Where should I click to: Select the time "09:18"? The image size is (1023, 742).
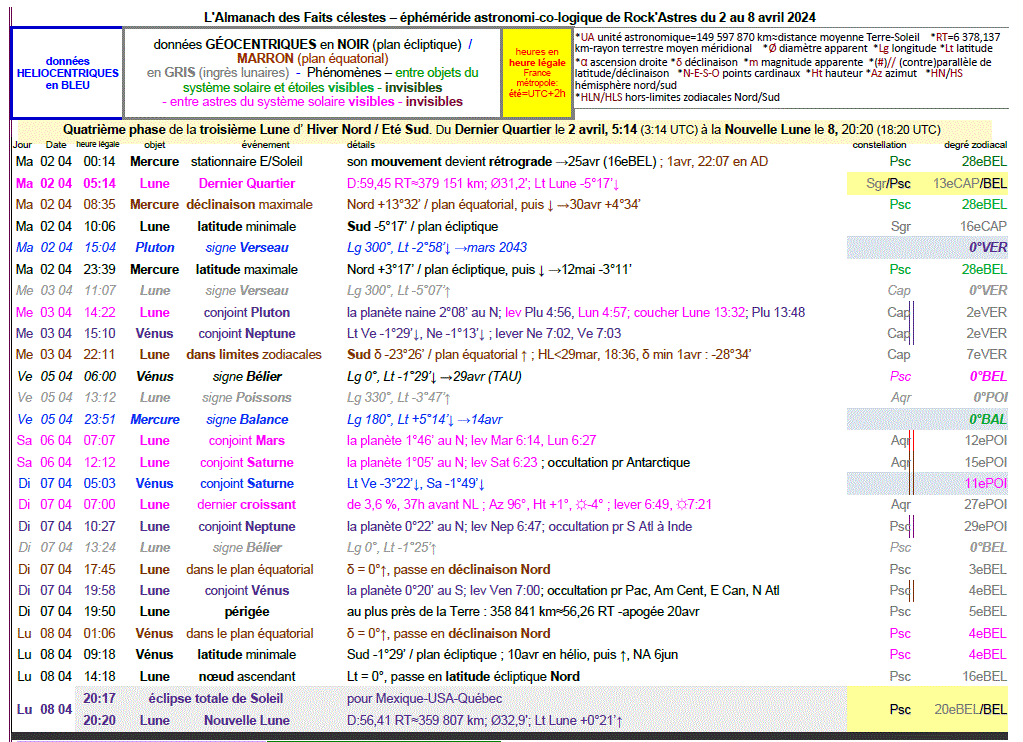[x=99, y=655]
